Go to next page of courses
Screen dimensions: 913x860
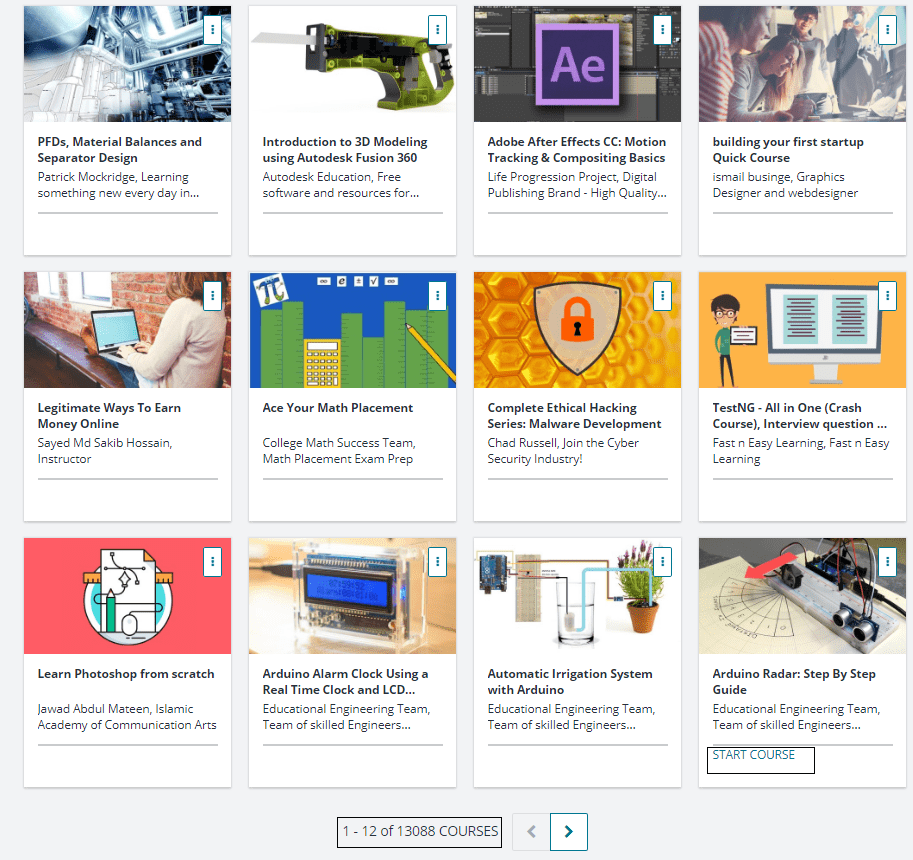pyautogui.click(x=569, y=832)
